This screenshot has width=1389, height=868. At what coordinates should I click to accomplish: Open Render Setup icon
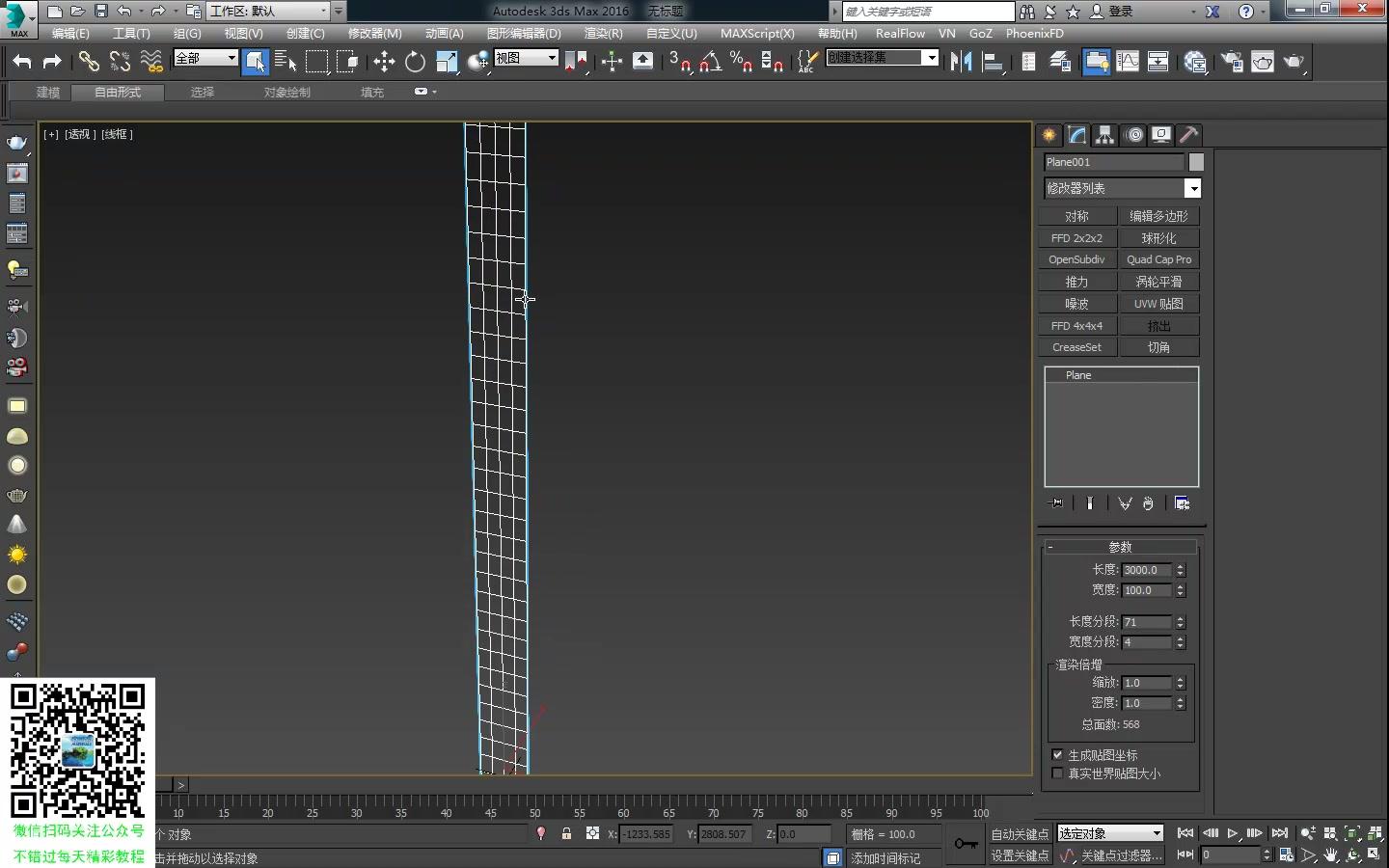tap(1232, 62)
